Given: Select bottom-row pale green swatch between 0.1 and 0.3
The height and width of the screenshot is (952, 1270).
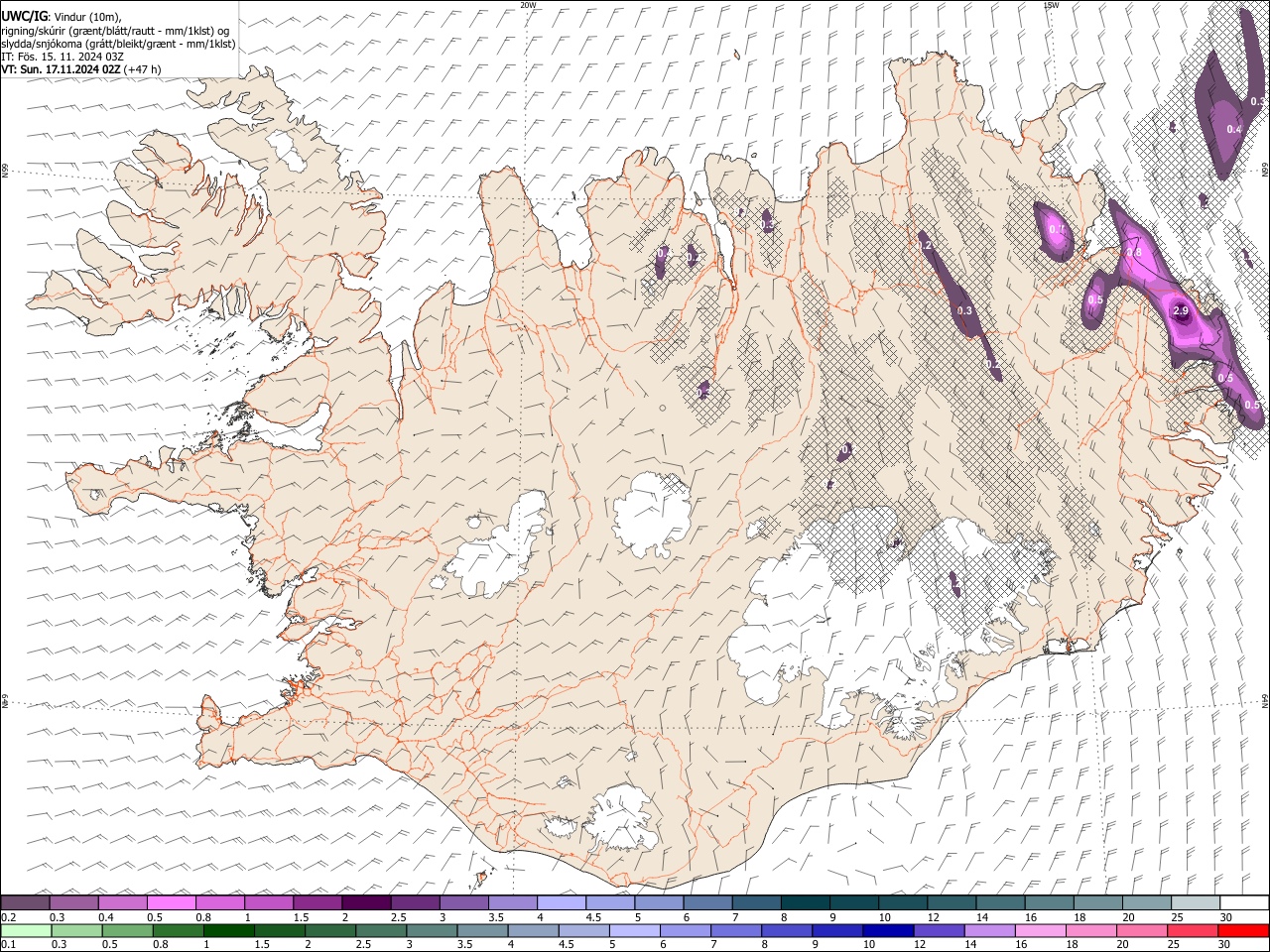Looking at the screenshot, I should click(x=26, y=930).
